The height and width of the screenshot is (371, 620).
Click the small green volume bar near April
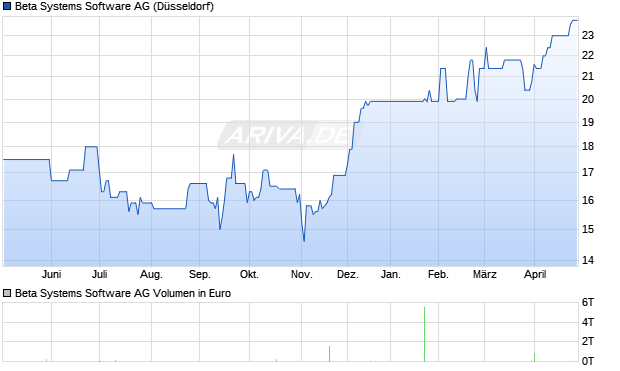click(x=534, y=357)
